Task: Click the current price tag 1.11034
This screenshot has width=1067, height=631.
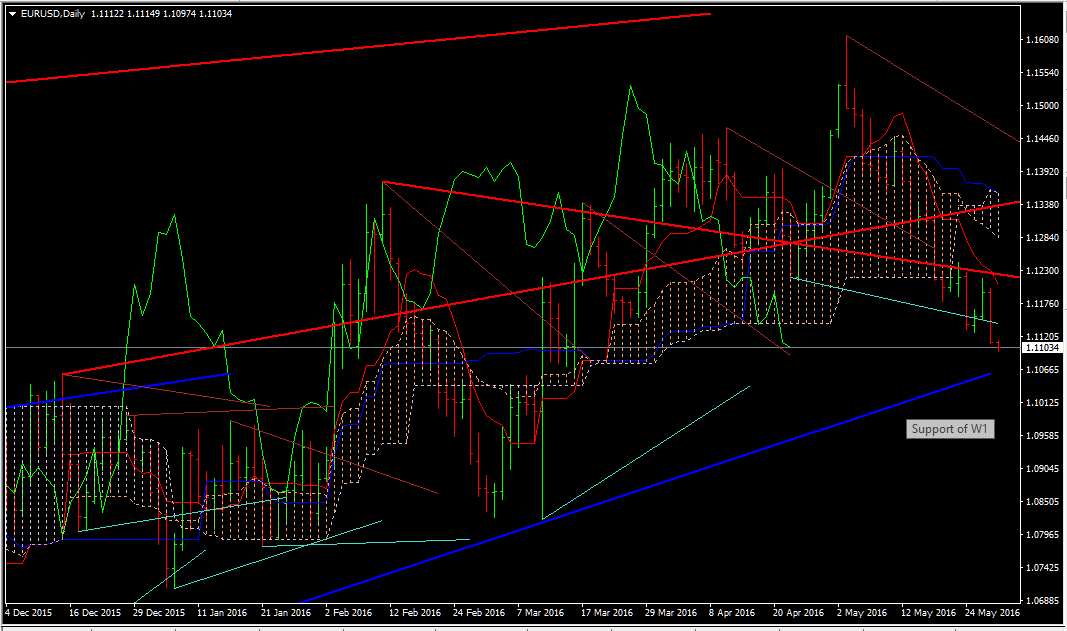Action: tap(1043, 348)
